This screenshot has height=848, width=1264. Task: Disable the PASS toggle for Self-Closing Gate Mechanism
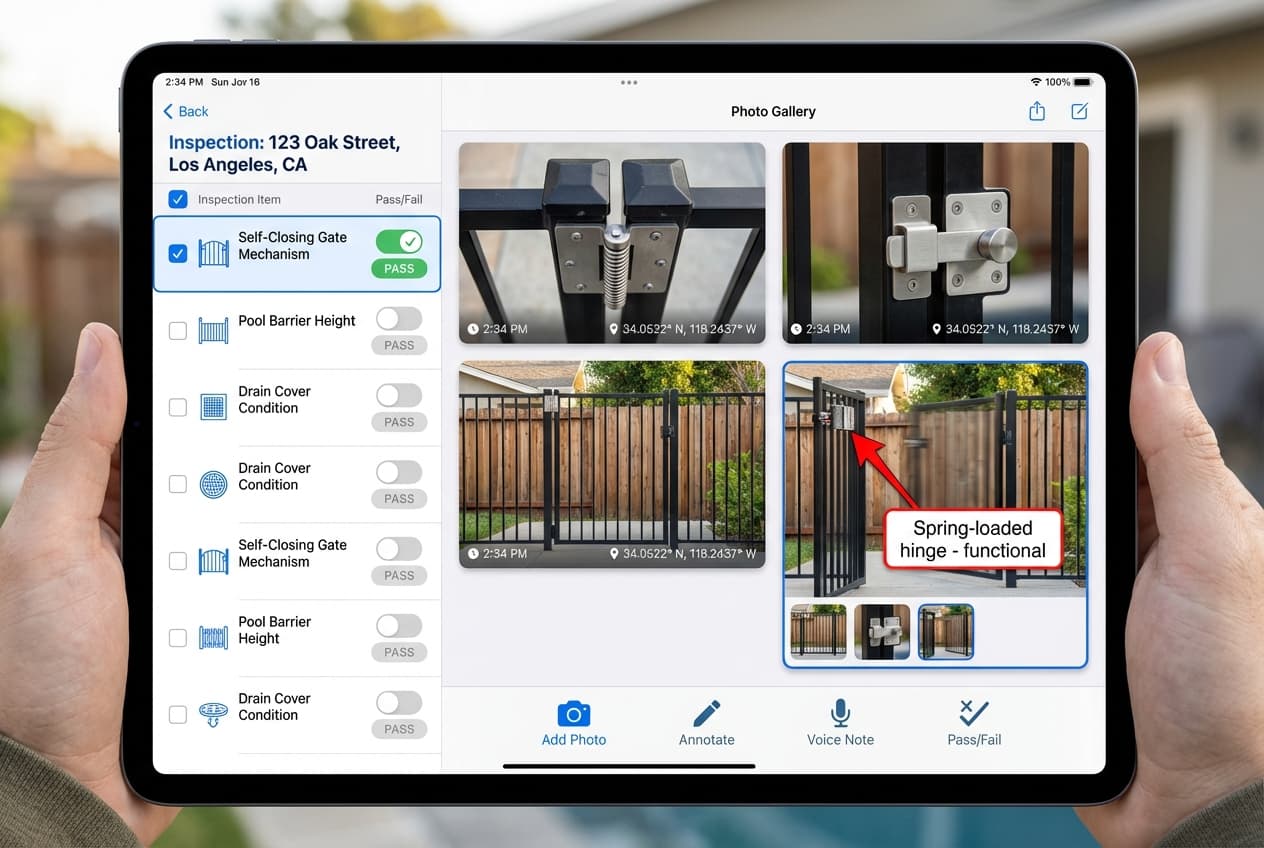399,241
